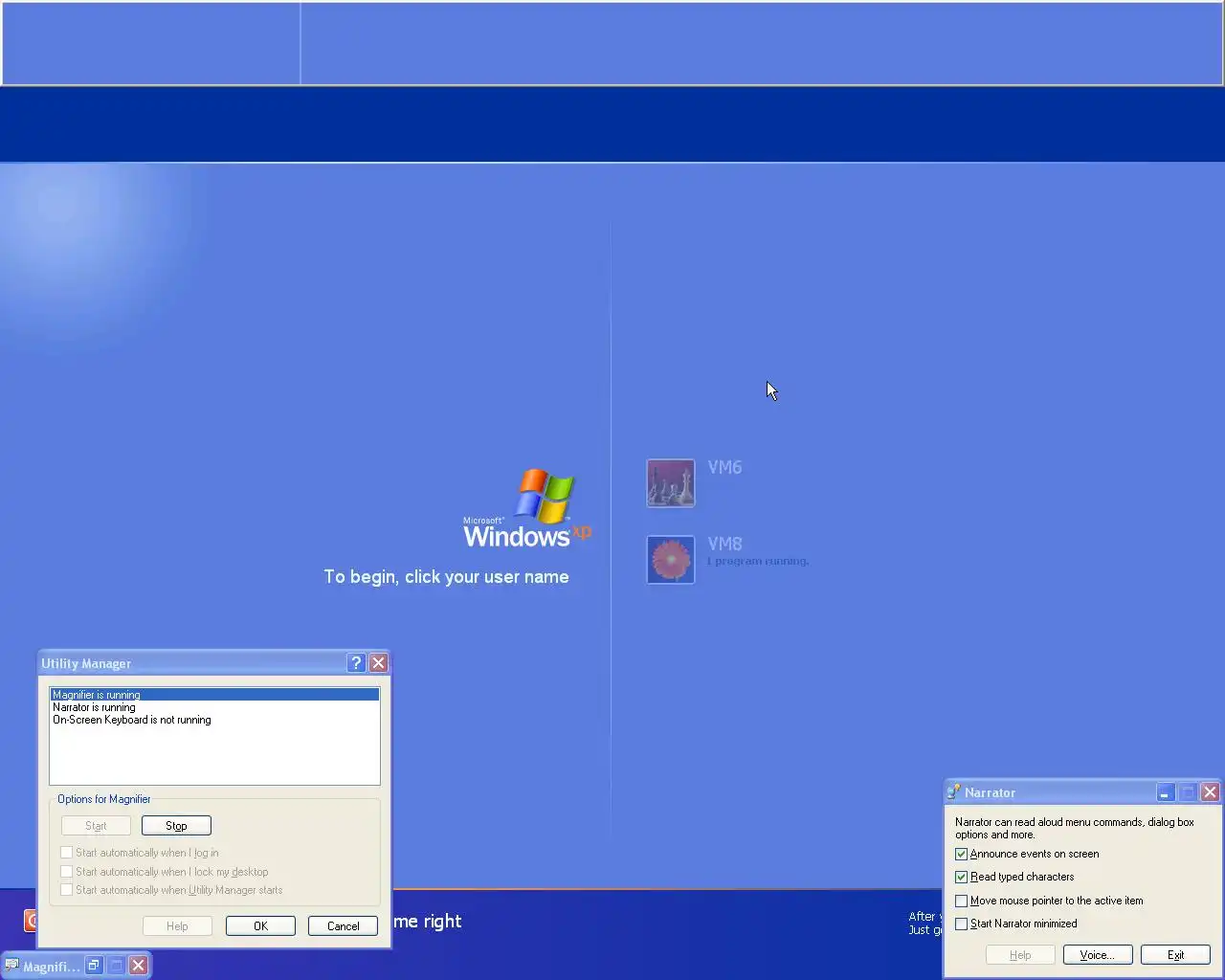Select the VM8 user flower picture
Viewport: 1225px width, 980px height.
pos(671,560)
